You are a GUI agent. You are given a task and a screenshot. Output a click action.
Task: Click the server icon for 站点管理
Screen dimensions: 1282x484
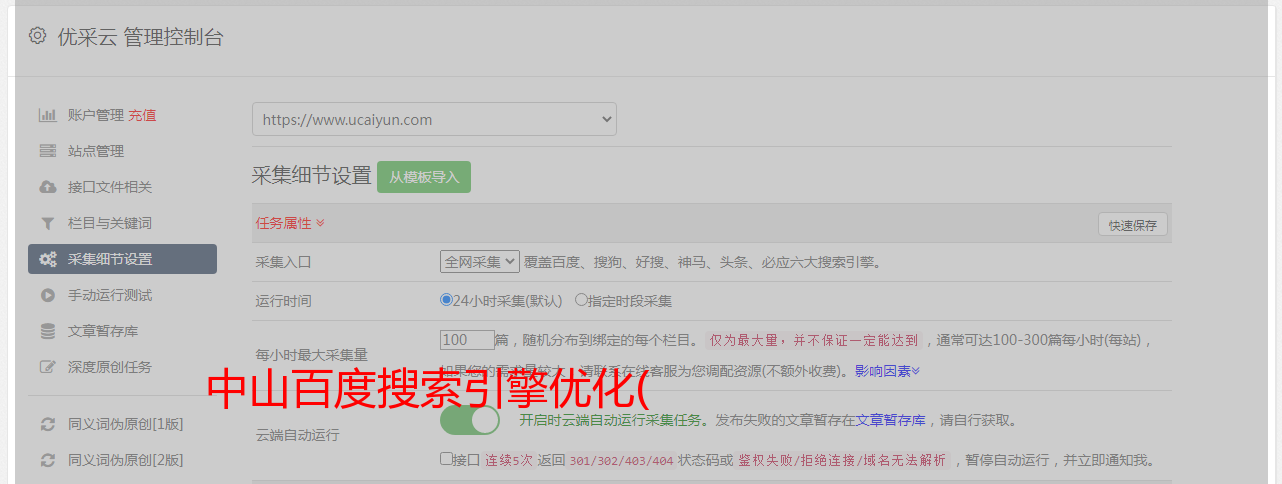47,151
